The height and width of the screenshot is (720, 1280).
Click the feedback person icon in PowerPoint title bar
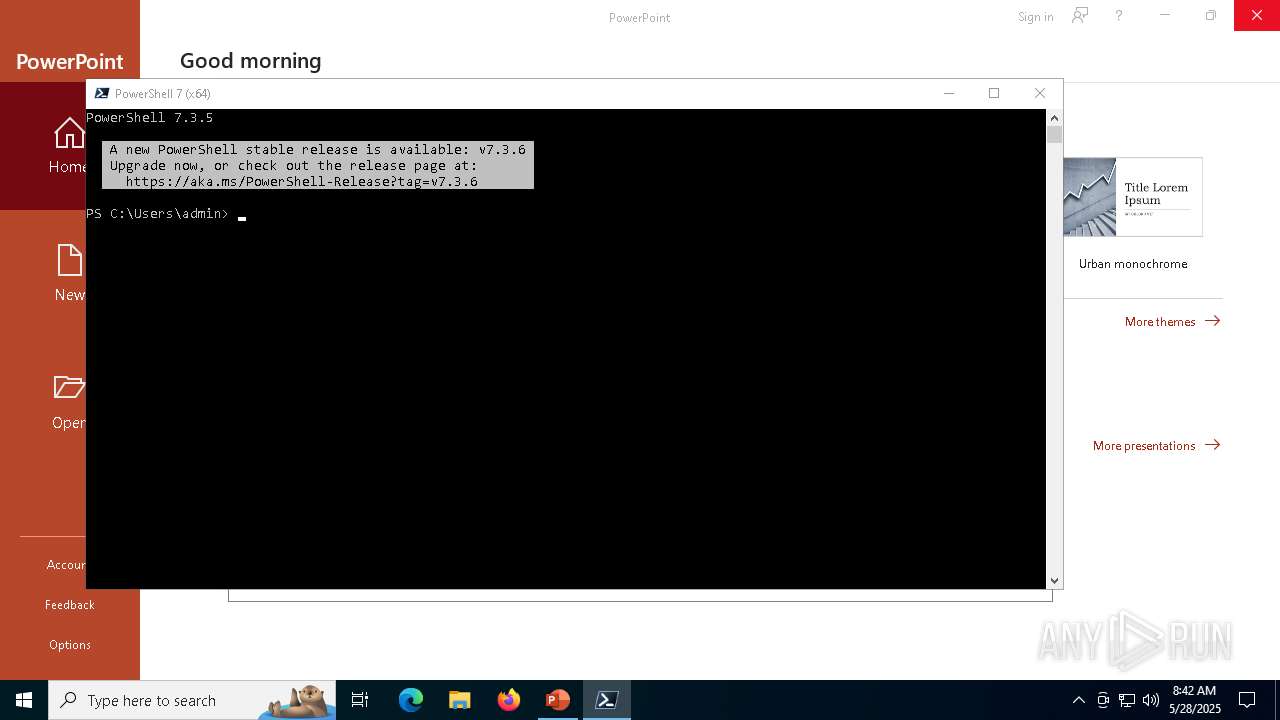click(1080, 16)
